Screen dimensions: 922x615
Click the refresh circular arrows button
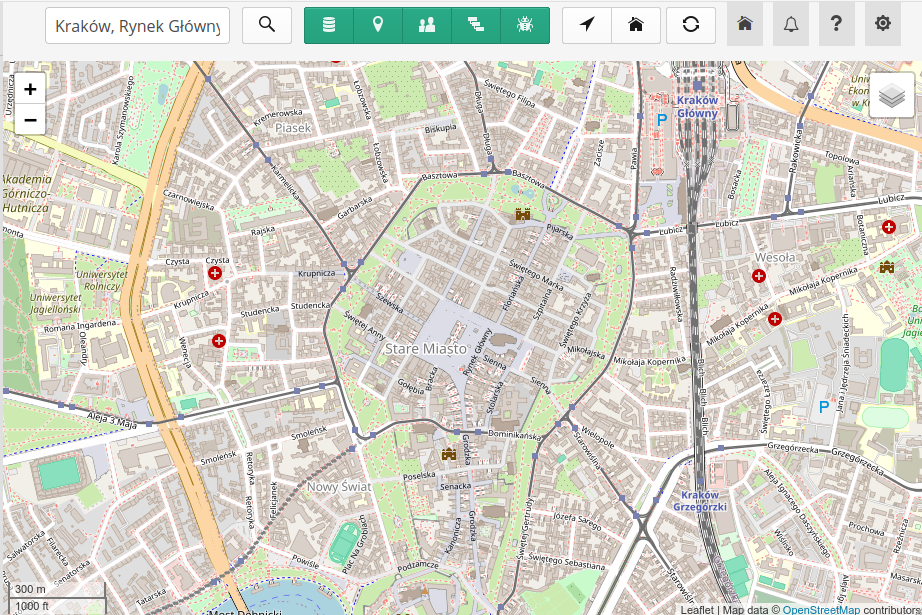click(x=691, y=25)
